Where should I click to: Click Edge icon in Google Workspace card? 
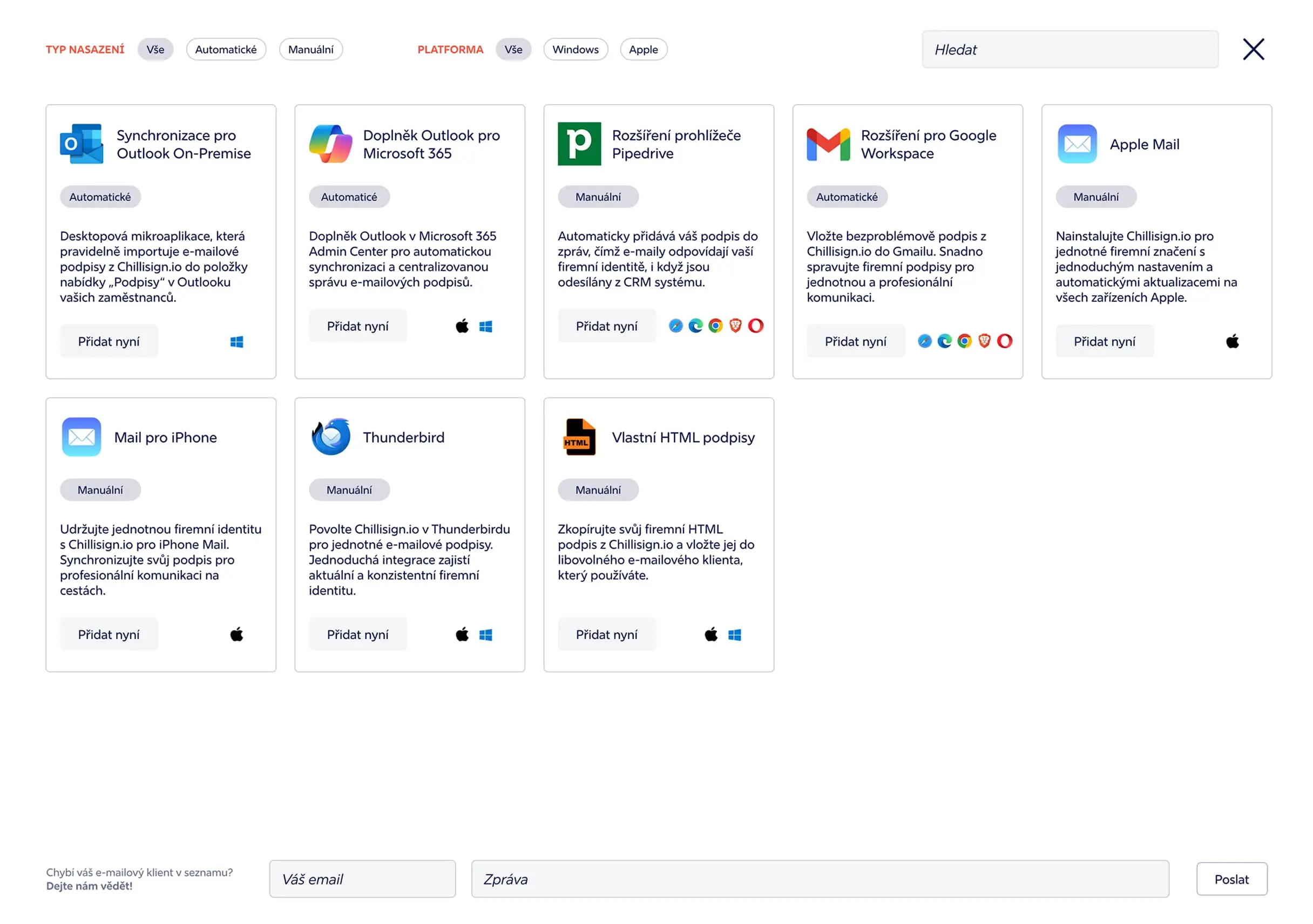[945, 341]
